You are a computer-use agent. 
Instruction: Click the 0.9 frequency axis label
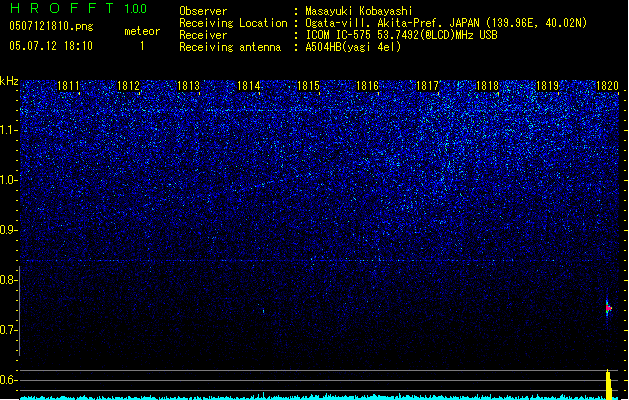(9, 230)
